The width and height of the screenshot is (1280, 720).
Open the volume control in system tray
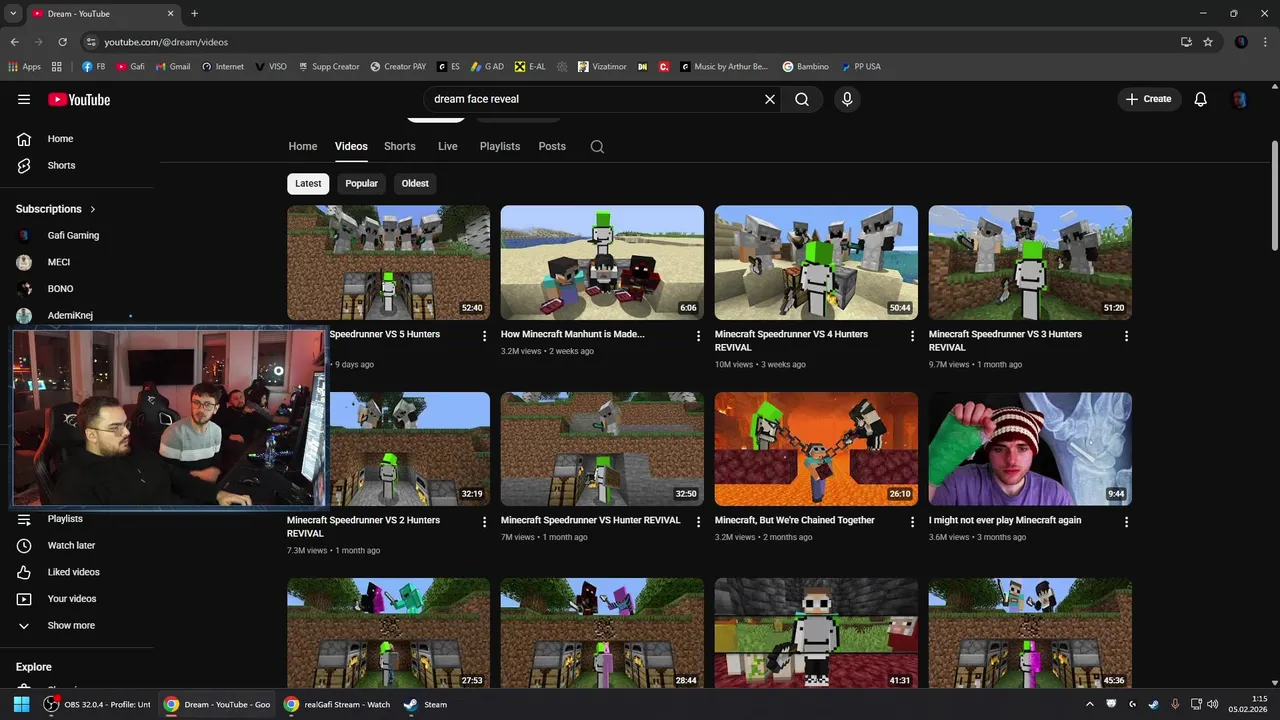pos(1212,704)
